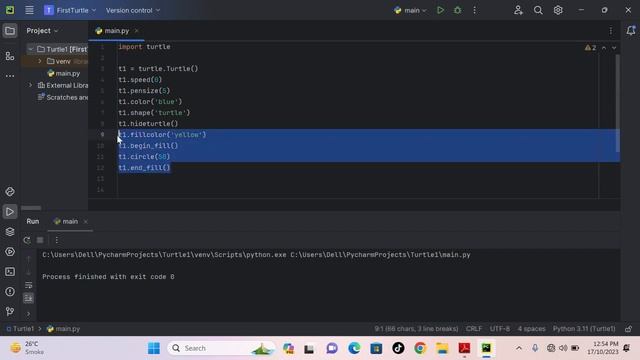The image size is (640, 360).
Task: Toggle soft-wrap in Run console
Action: (x=29, y=285)
